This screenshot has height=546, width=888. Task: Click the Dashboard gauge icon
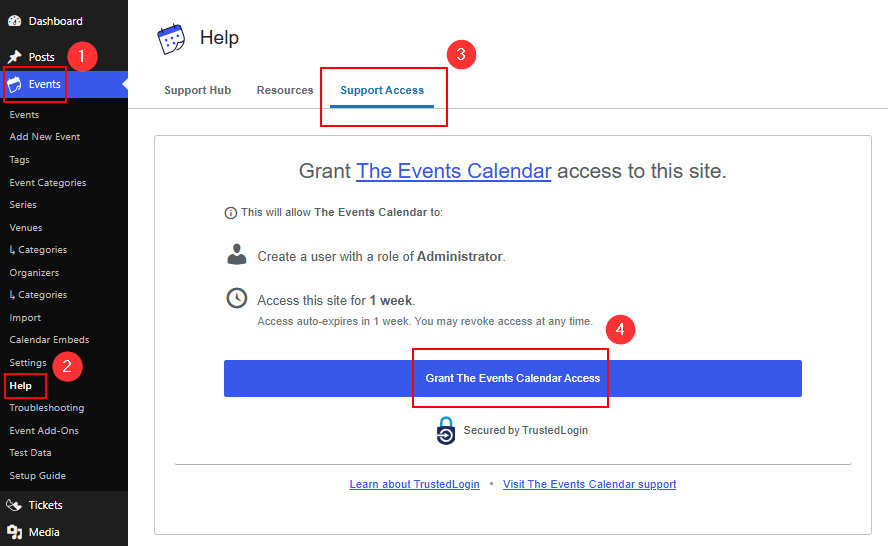point(14,21)
